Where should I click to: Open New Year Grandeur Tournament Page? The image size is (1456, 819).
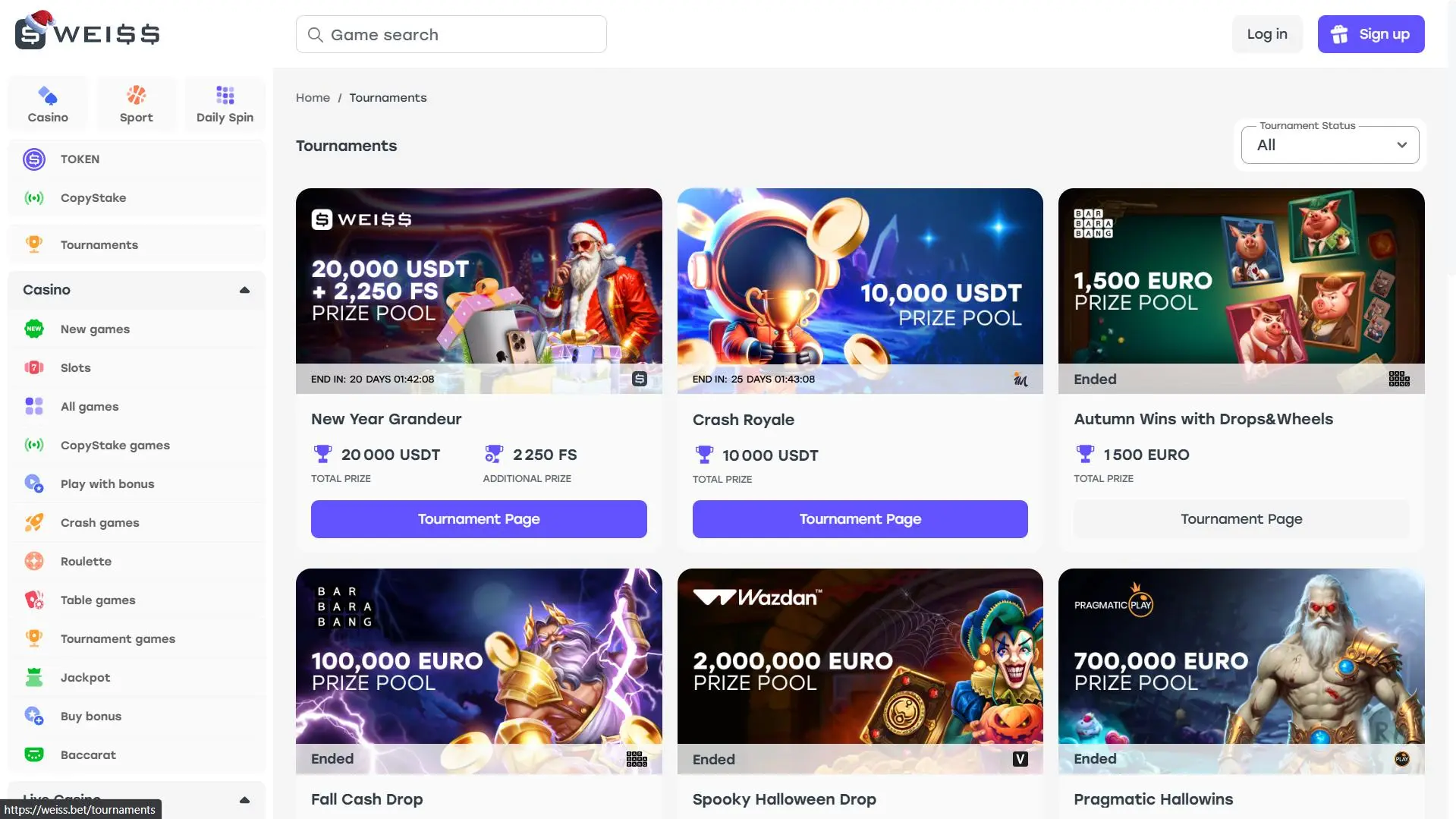(x=479, y=519)
